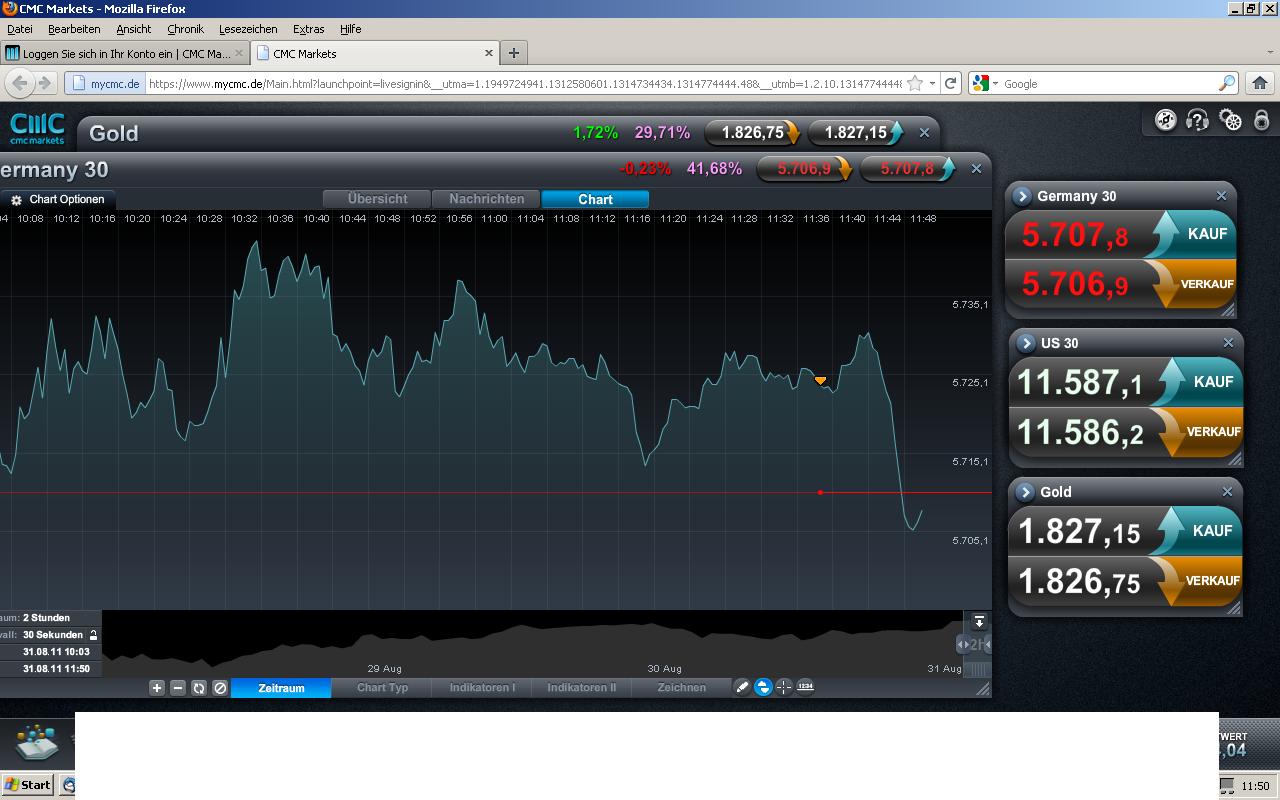Select the Zeitraum tab
The width and height of the screenshot is (1280, 800).
coord(281,688)
